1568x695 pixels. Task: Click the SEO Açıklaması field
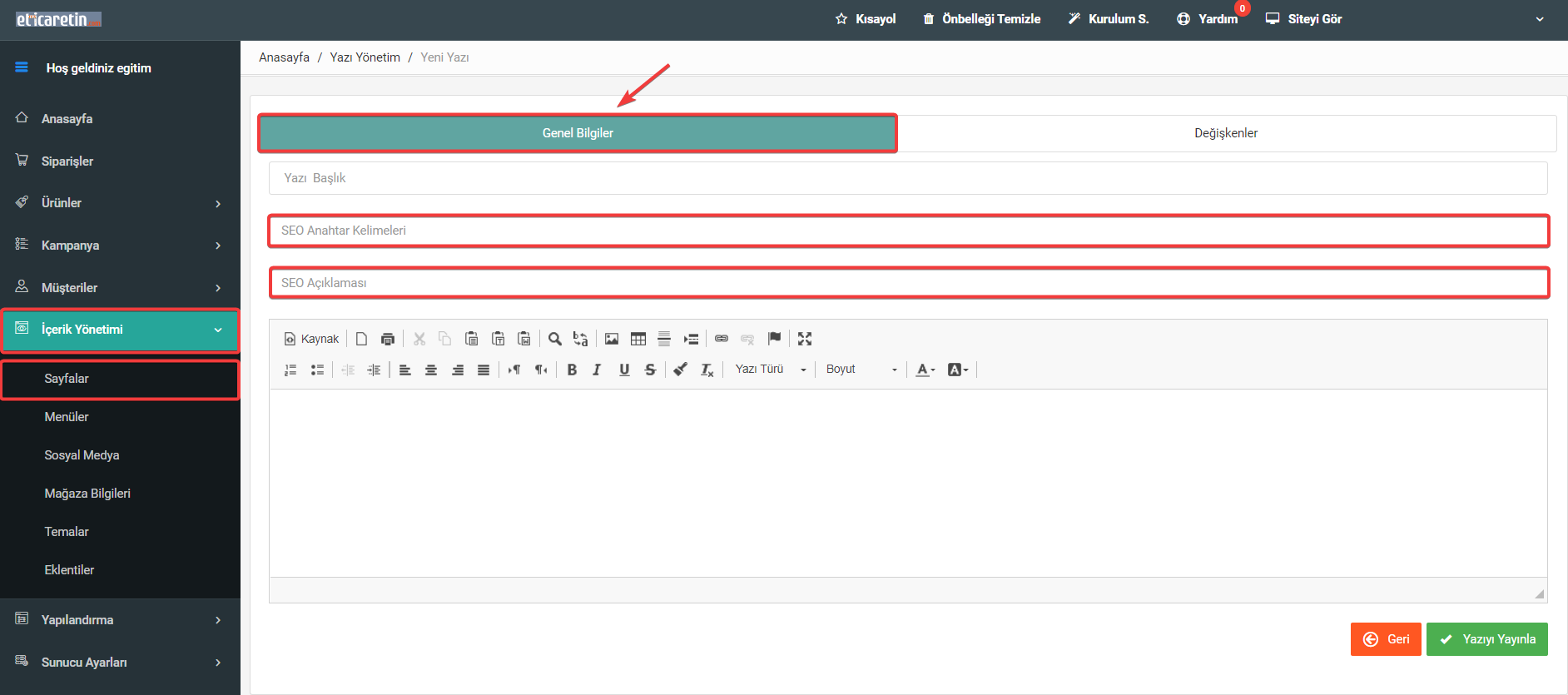pyautogui.click(x=908, y=283)
